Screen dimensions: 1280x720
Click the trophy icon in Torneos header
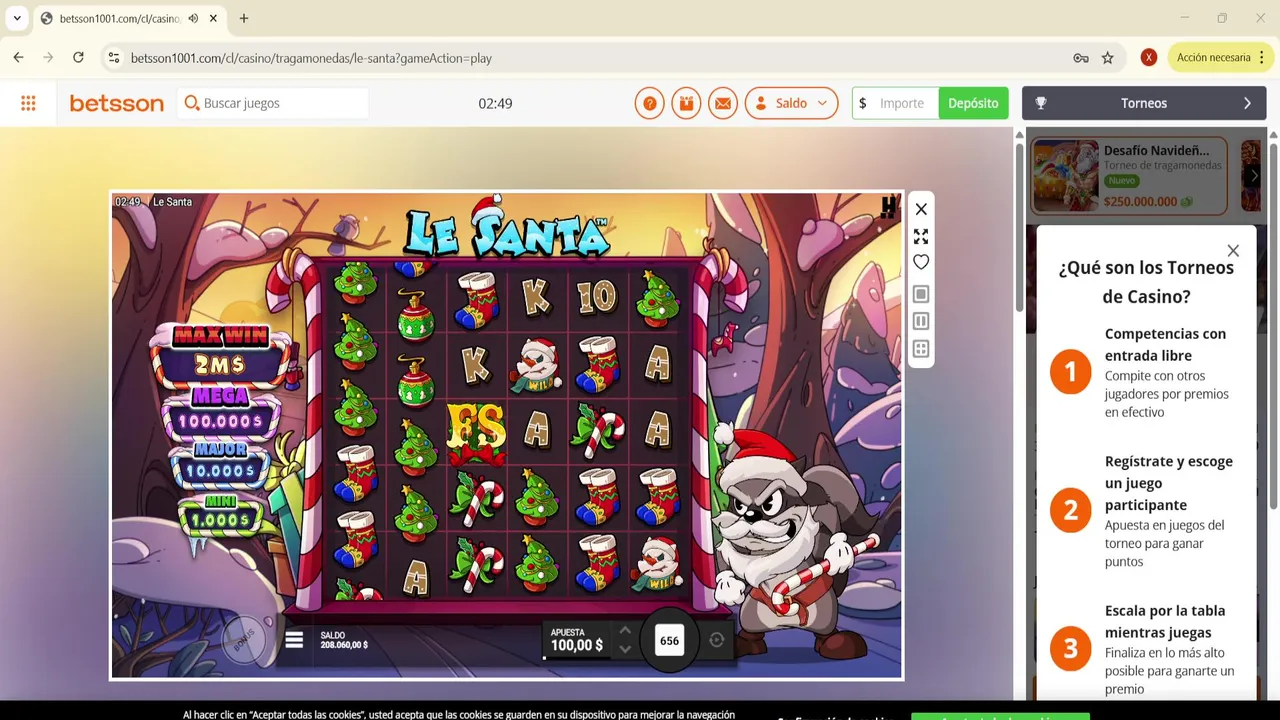coord(1041,103)
